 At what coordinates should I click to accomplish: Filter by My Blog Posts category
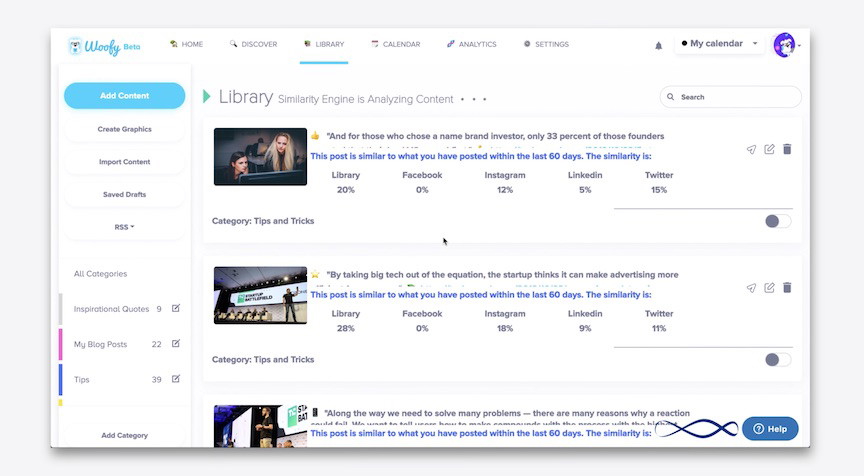click(100, 344)
